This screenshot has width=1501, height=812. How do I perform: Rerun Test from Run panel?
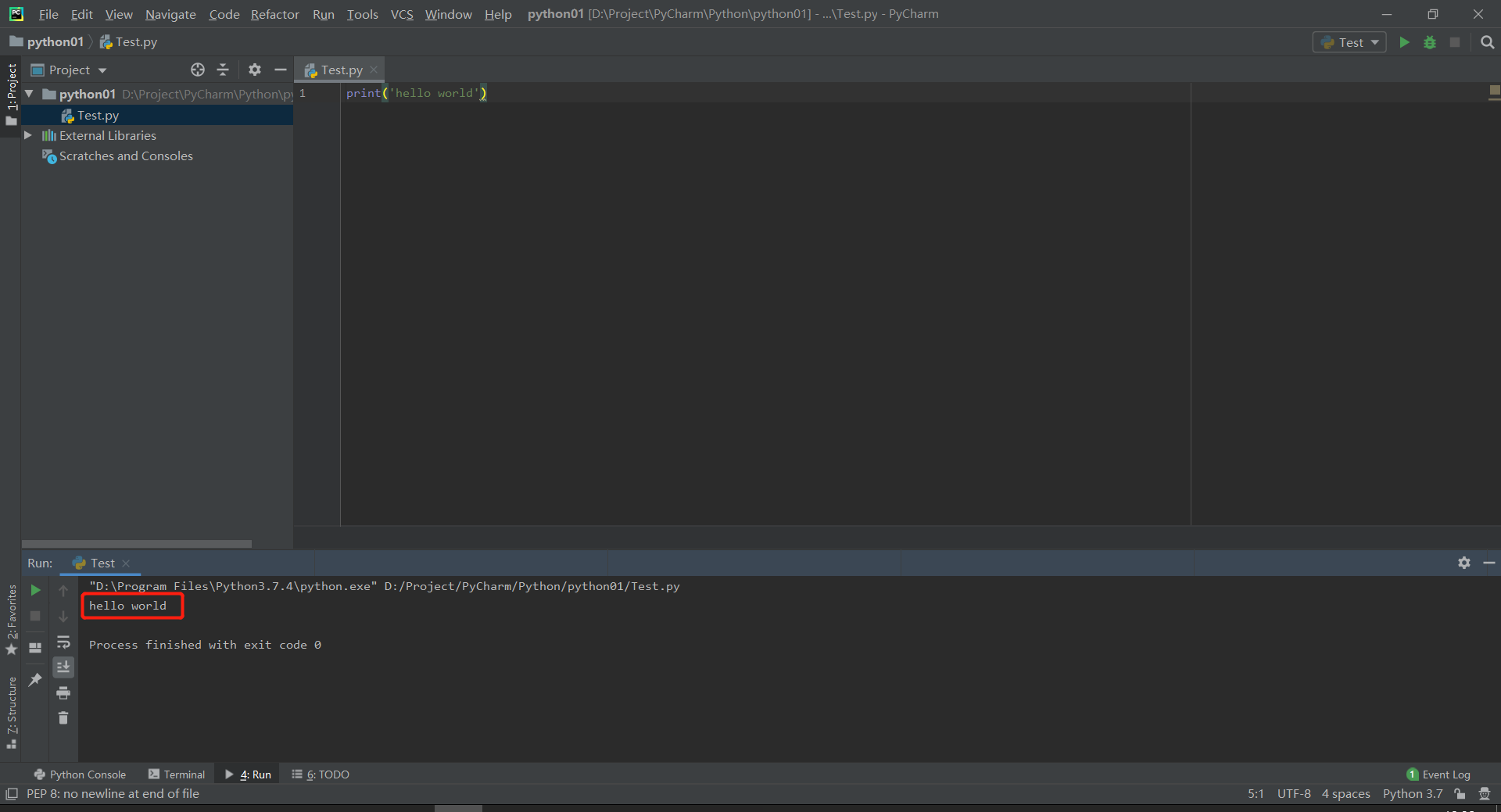coord(35,590)
